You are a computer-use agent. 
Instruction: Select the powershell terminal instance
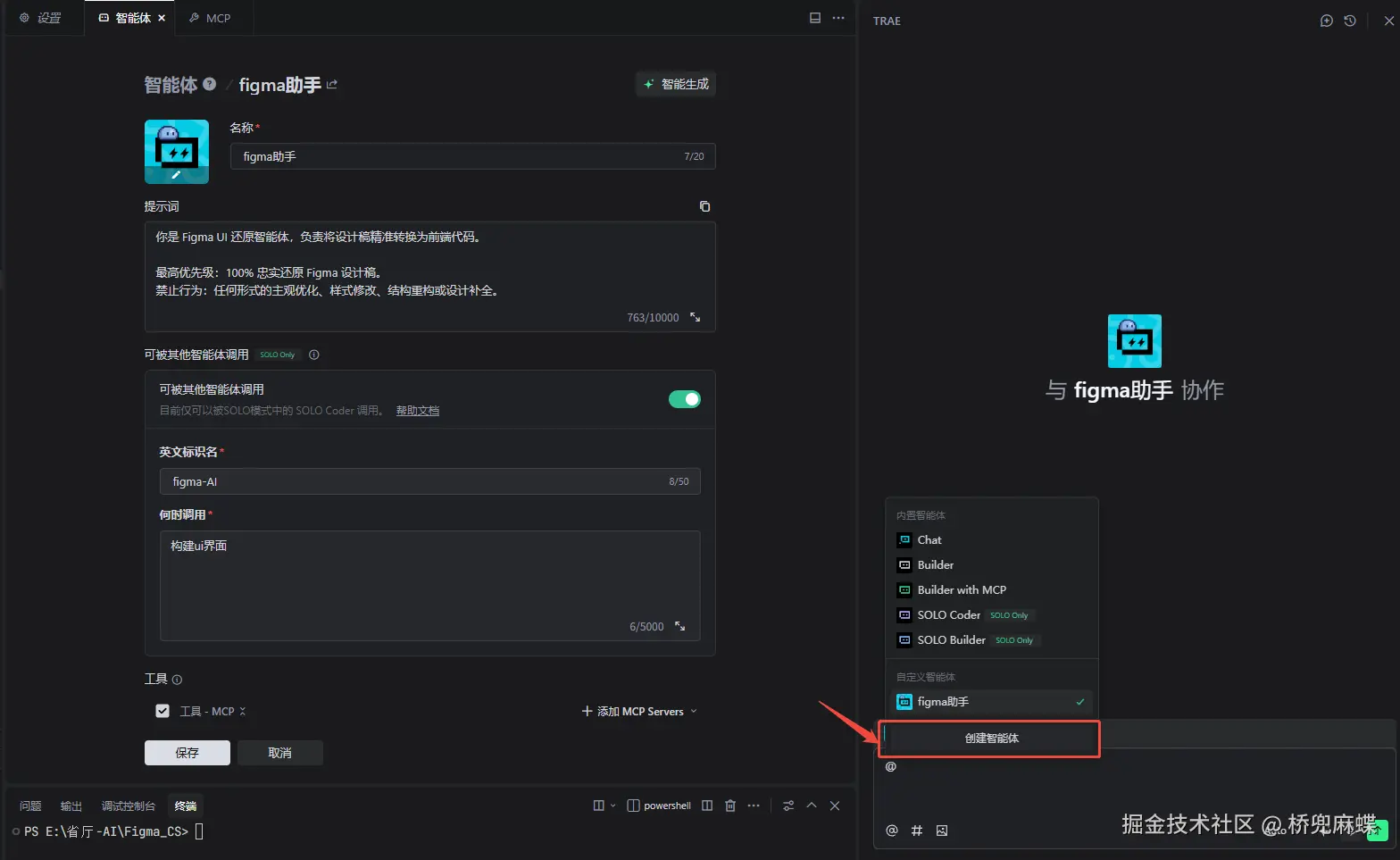coord(659,806)
